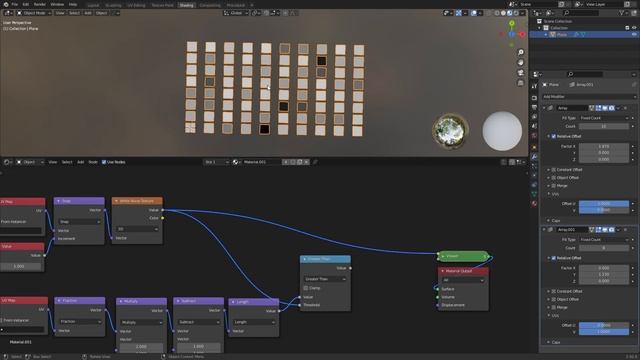
Task: Open the Edit menu
Action: (x=26, y=4)
